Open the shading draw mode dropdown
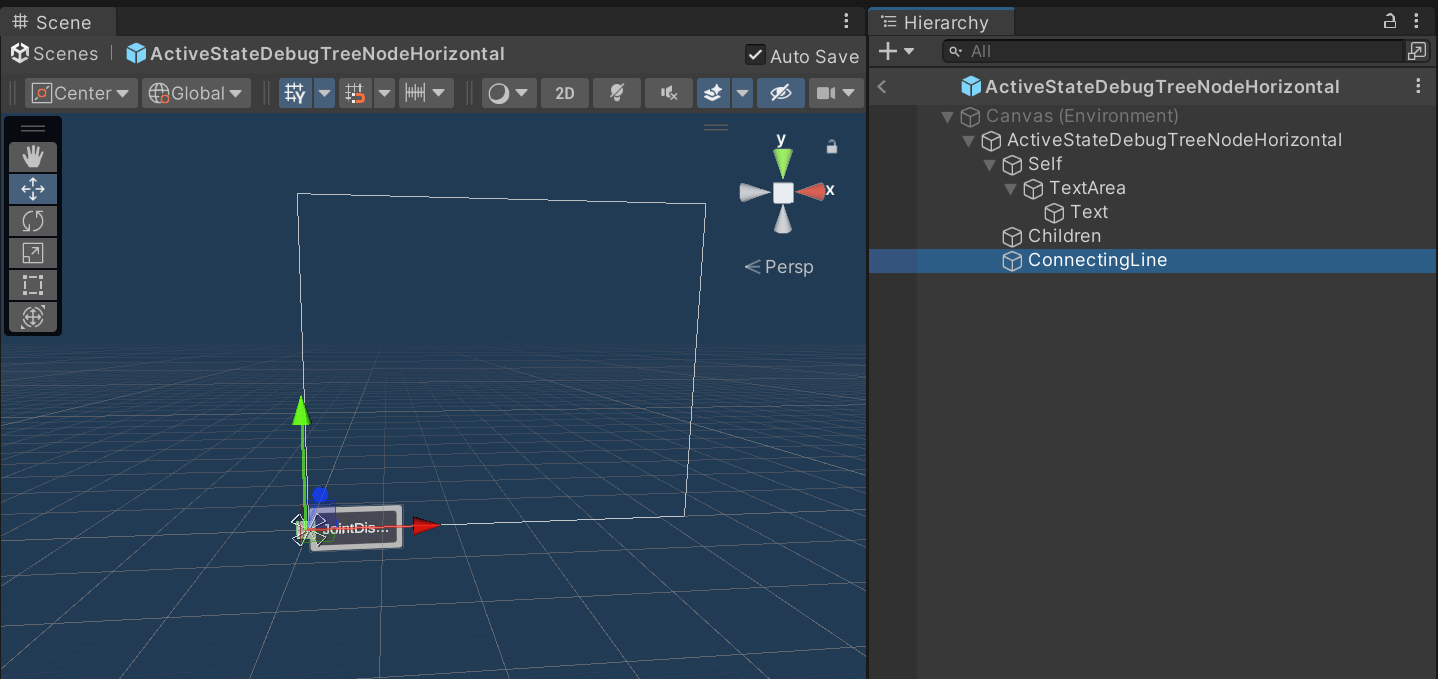 pyautogui.click(x=509, y=93)
